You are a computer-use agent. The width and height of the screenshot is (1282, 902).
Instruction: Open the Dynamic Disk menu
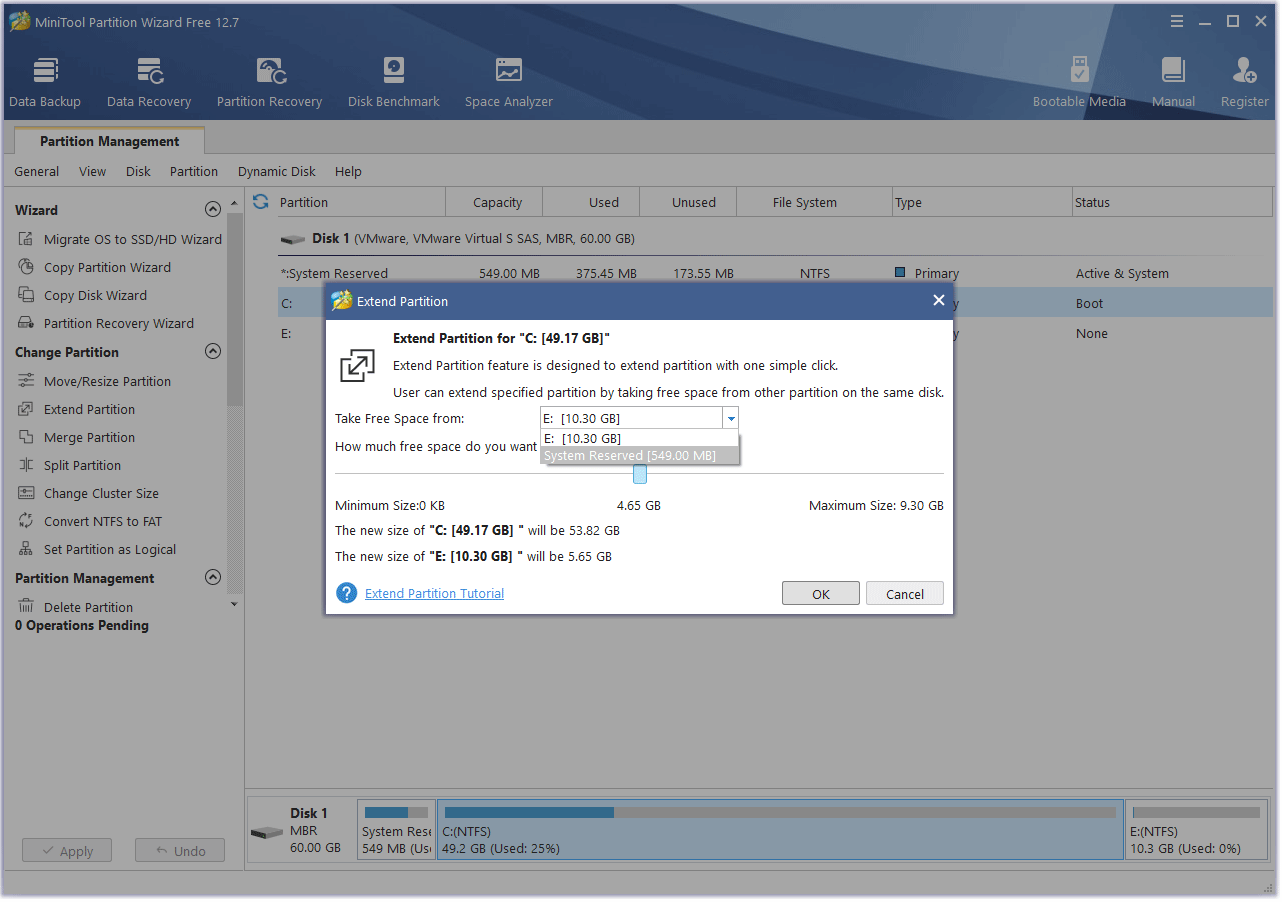click(x=277, y=171)
